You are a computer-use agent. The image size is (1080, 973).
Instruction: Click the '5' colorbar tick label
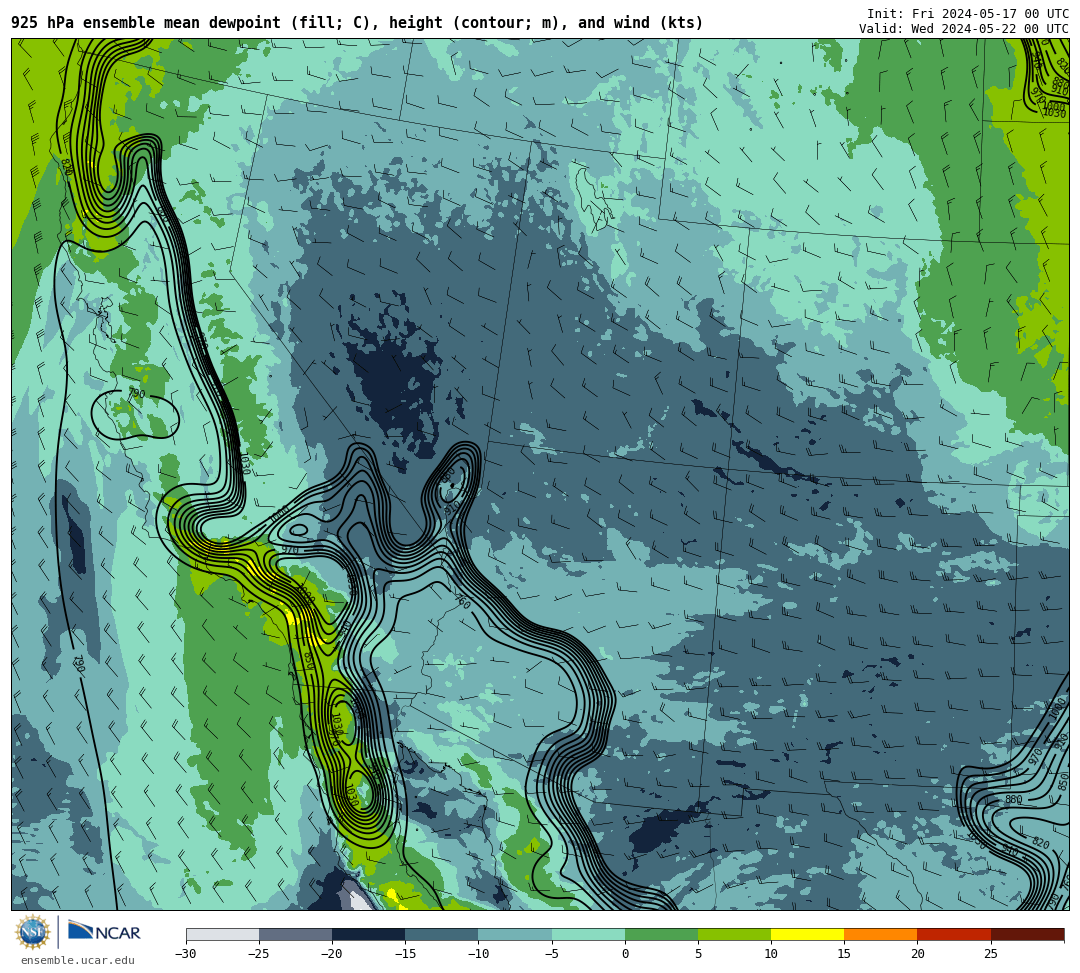pos(698,954)
